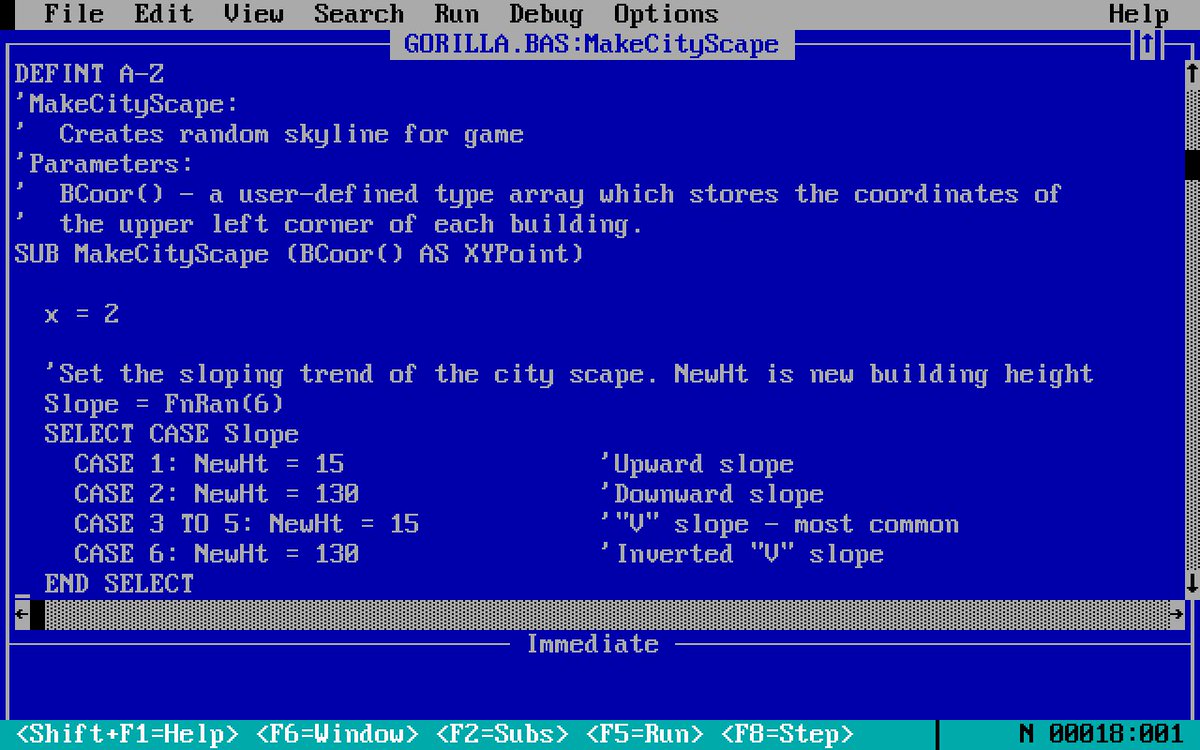The width and height of the screenshot is (1200, 750).
Task: Open the Debug menu
Action: (546, 14)
